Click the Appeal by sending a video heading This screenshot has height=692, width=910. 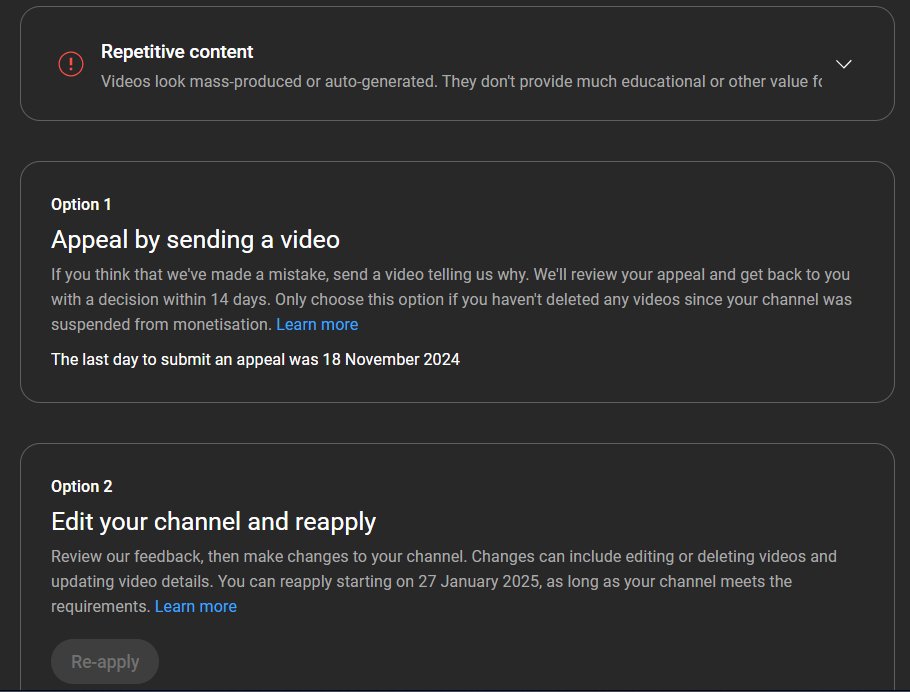[196, 240]
